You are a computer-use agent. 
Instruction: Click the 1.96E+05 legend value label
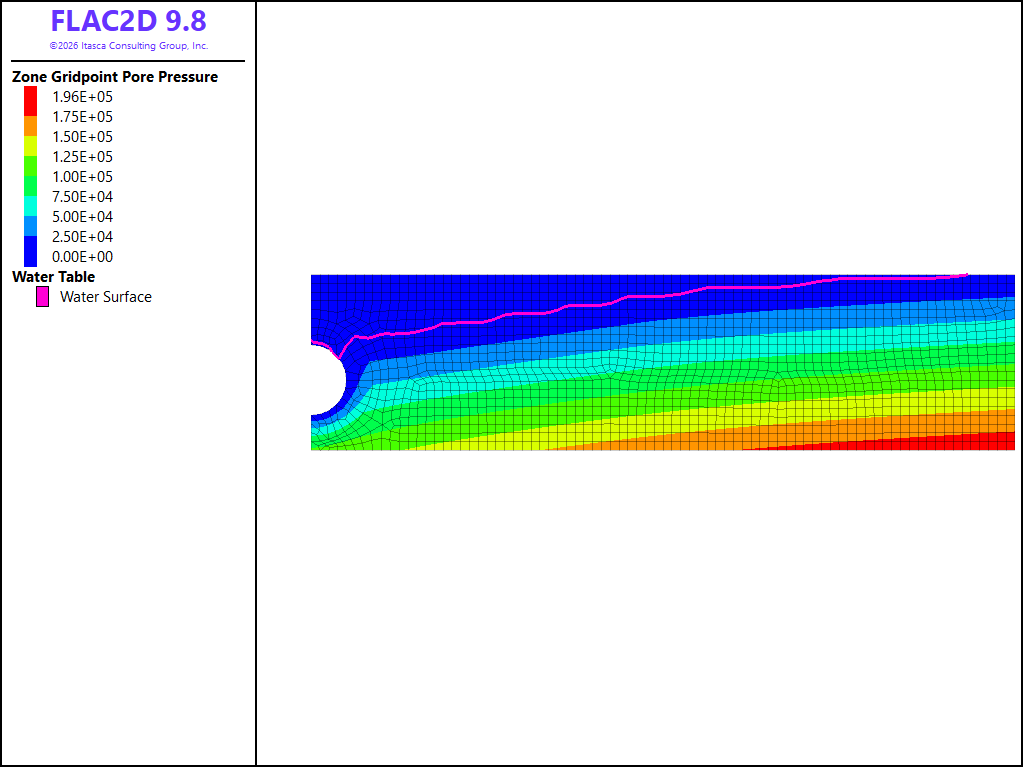[82, 97]
